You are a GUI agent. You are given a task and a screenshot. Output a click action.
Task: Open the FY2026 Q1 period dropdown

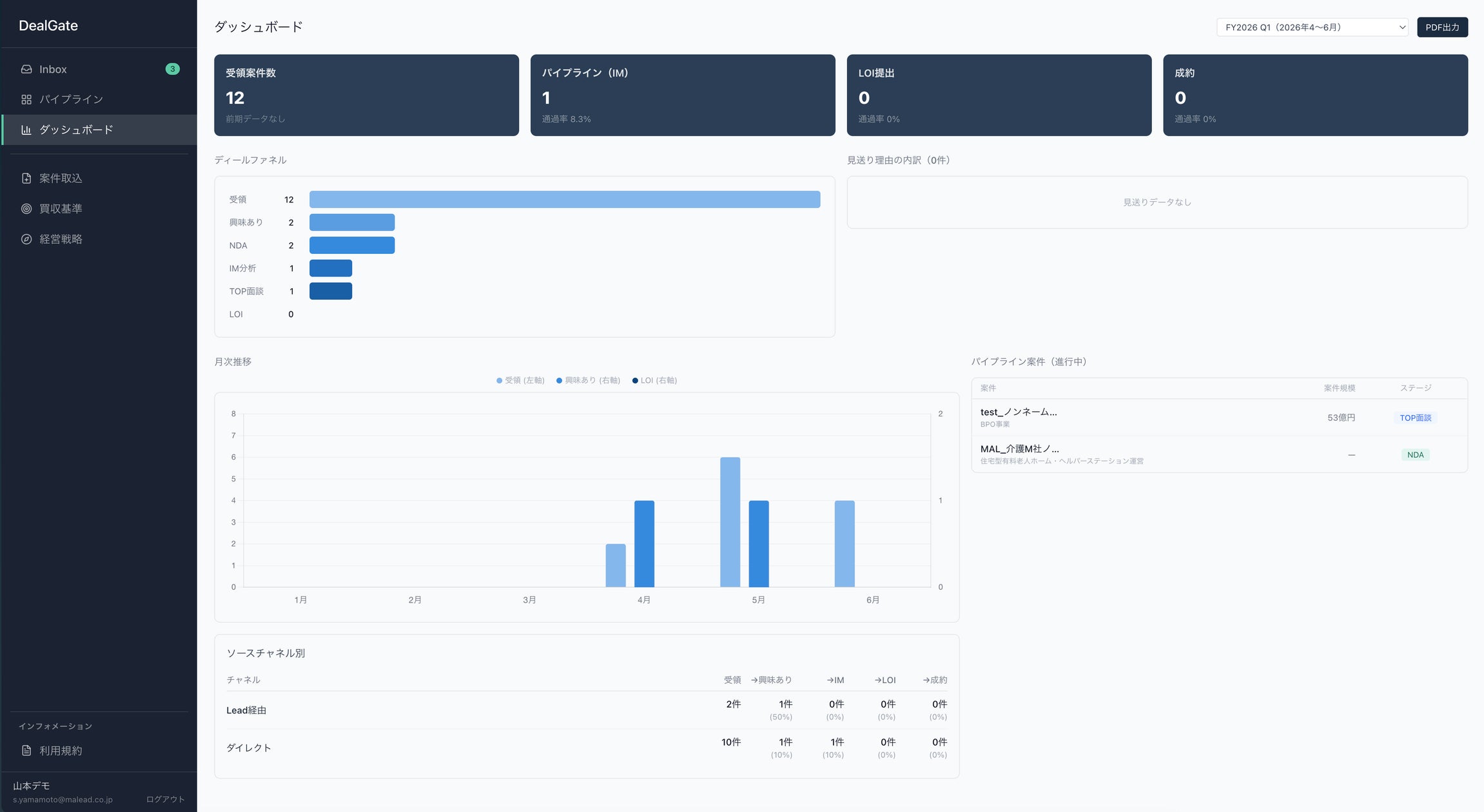[x=1312, y=27]
